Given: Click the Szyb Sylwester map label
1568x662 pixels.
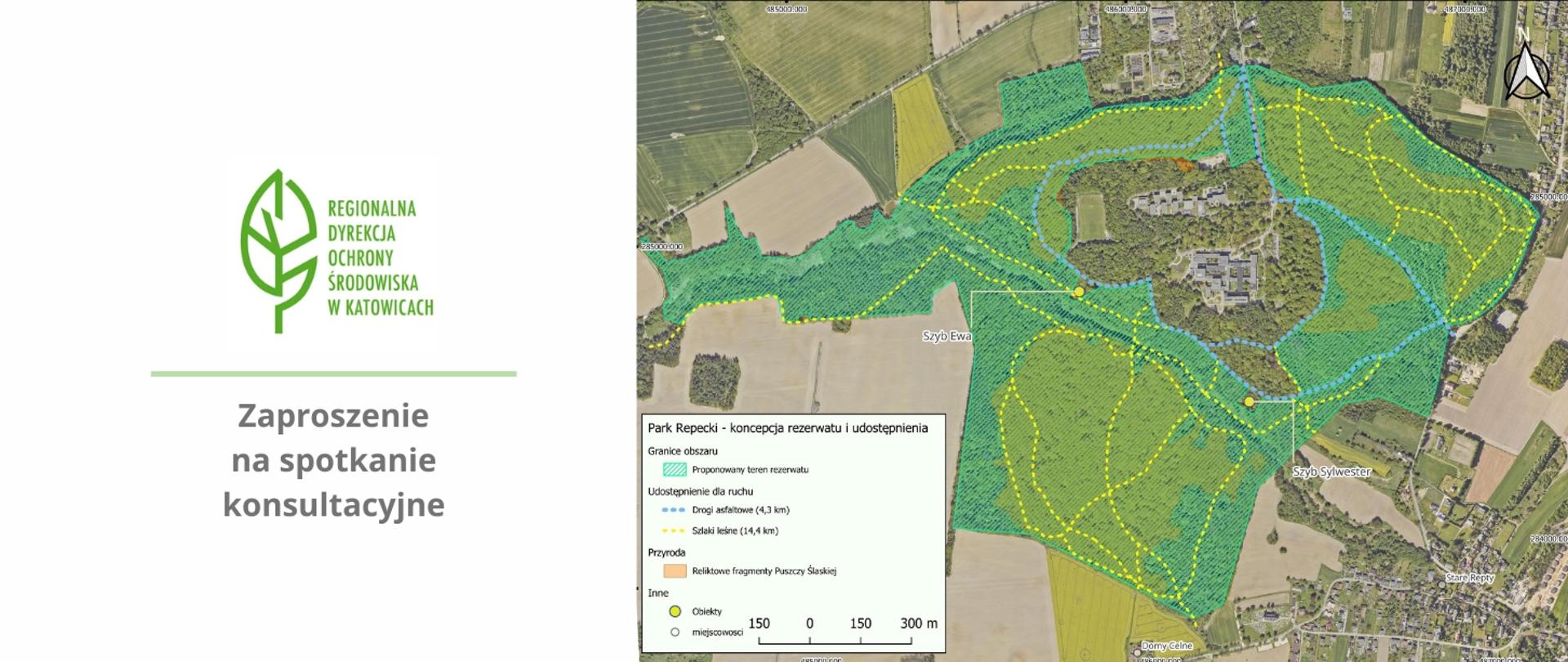Looking at the screenshot, I should [x=1331, y=472].
